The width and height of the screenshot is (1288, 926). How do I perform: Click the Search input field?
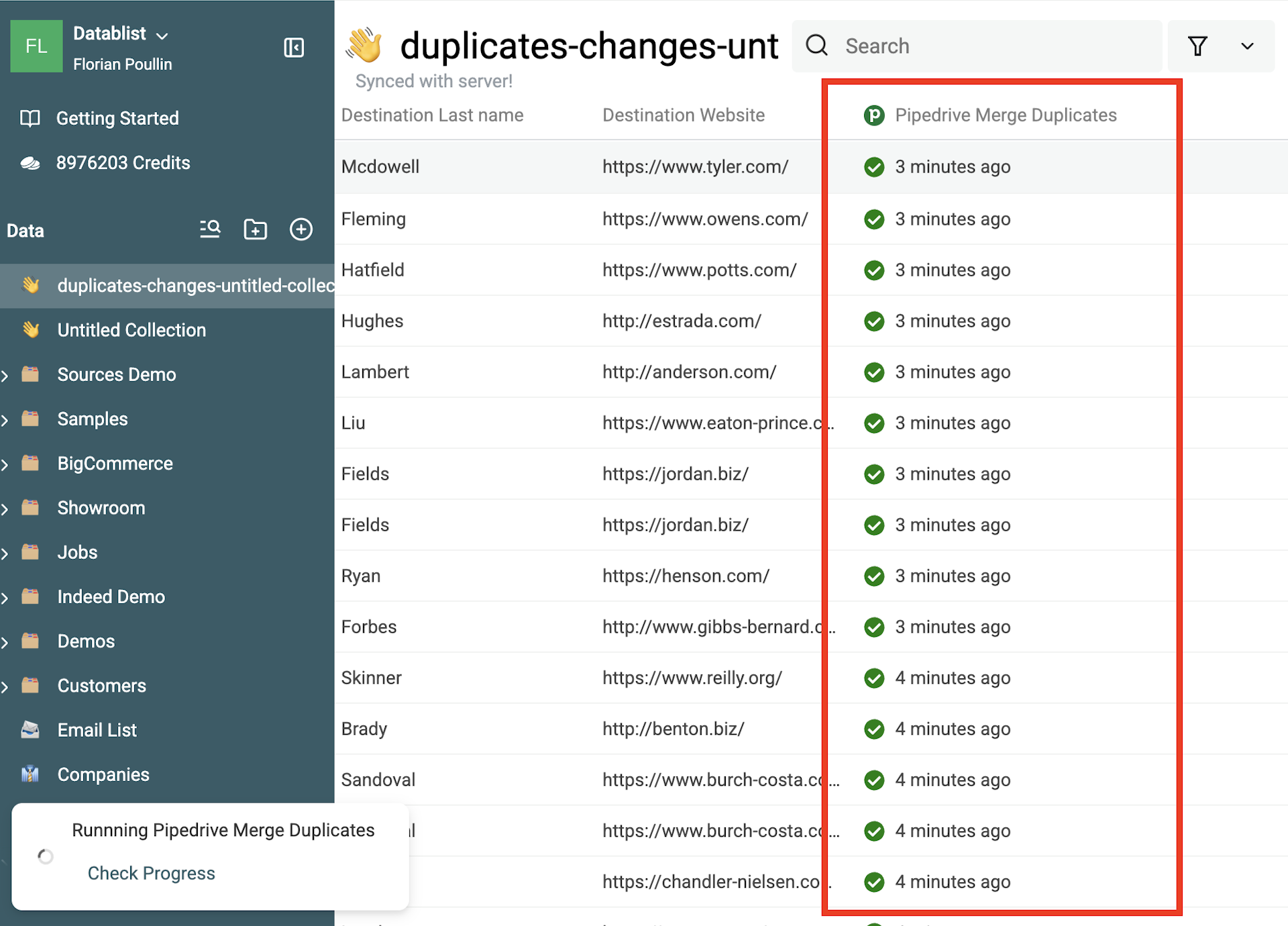977,46
